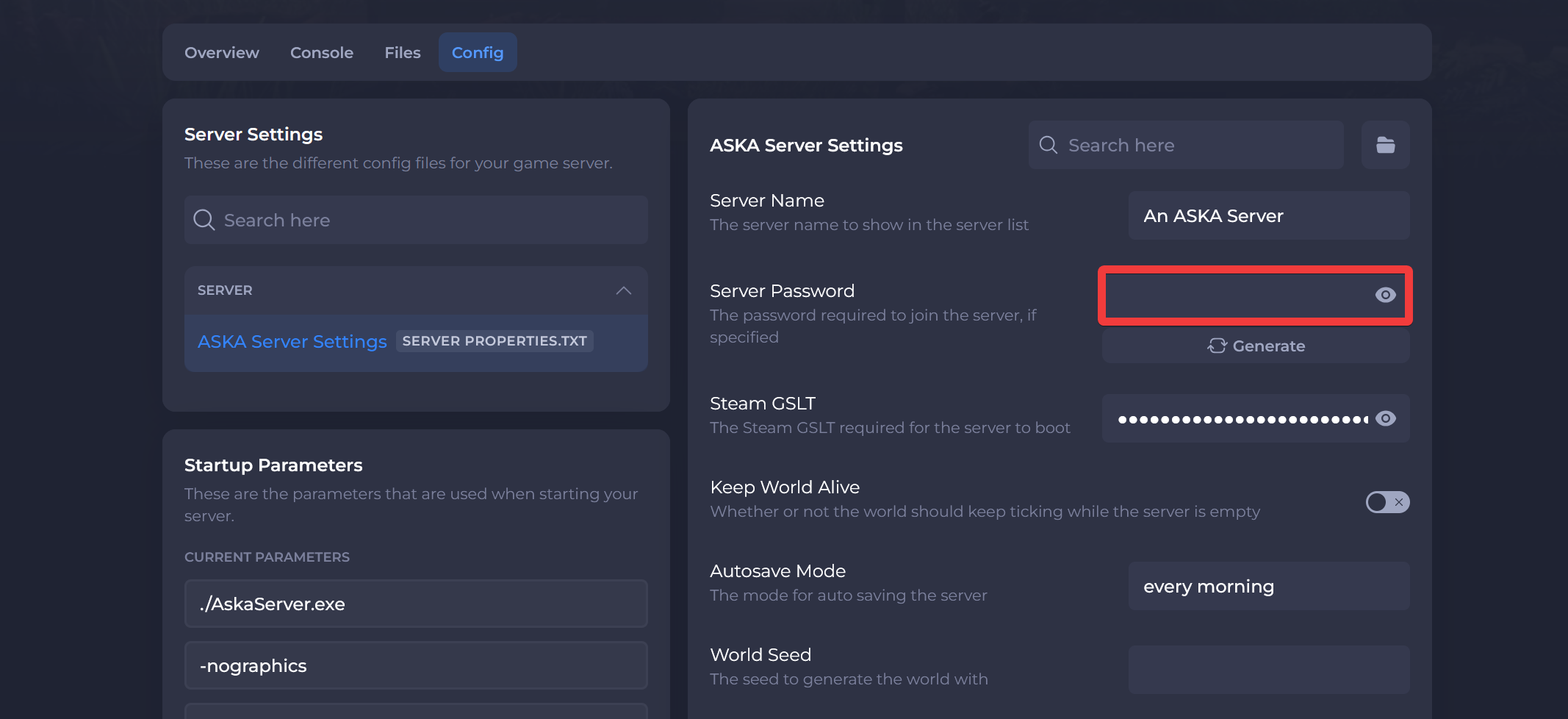Click the Steam GSLT input field
This screenshot has width=1568, height=719.
1256,418
